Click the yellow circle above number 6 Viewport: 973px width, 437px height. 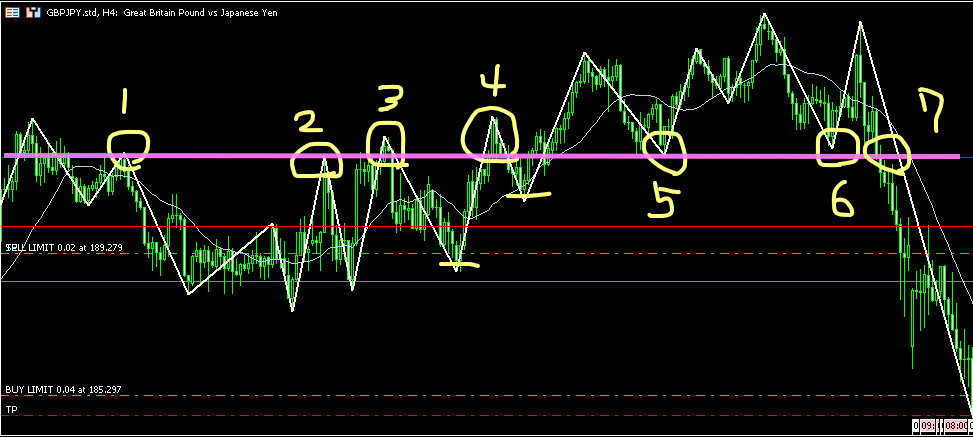837,148
